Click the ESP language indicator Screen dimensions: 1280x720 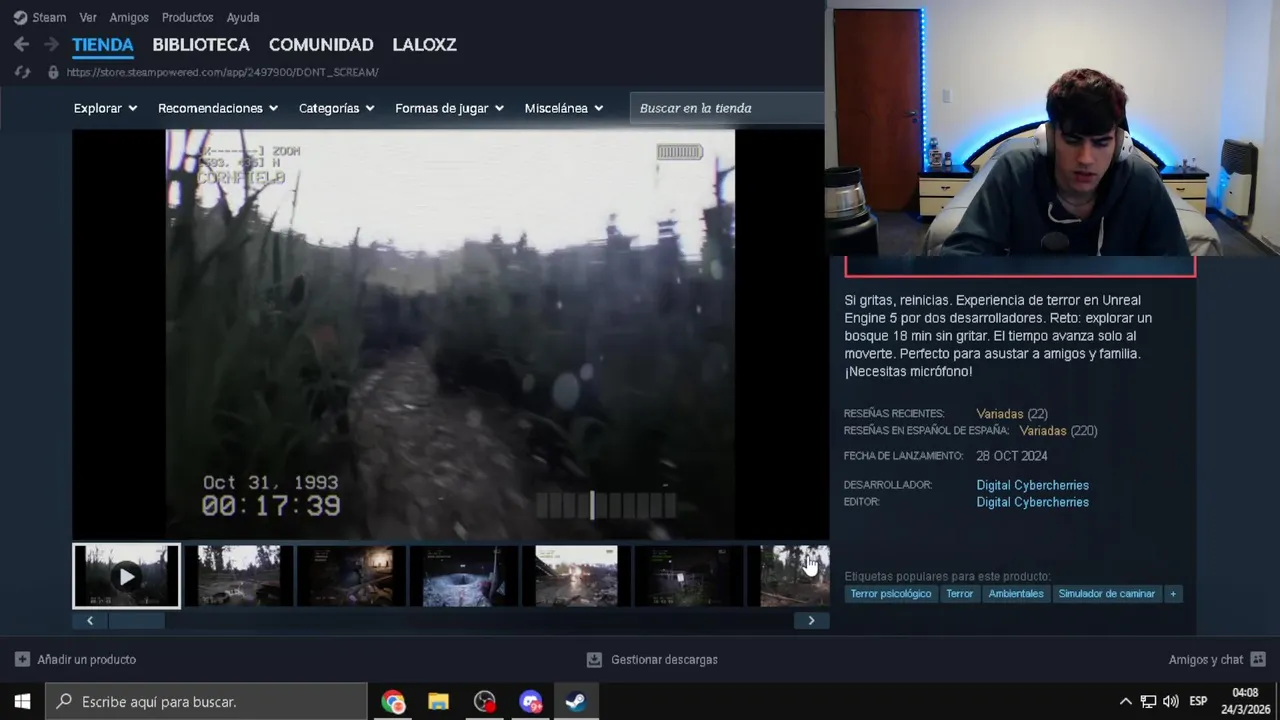click(x=1198, y=702)
